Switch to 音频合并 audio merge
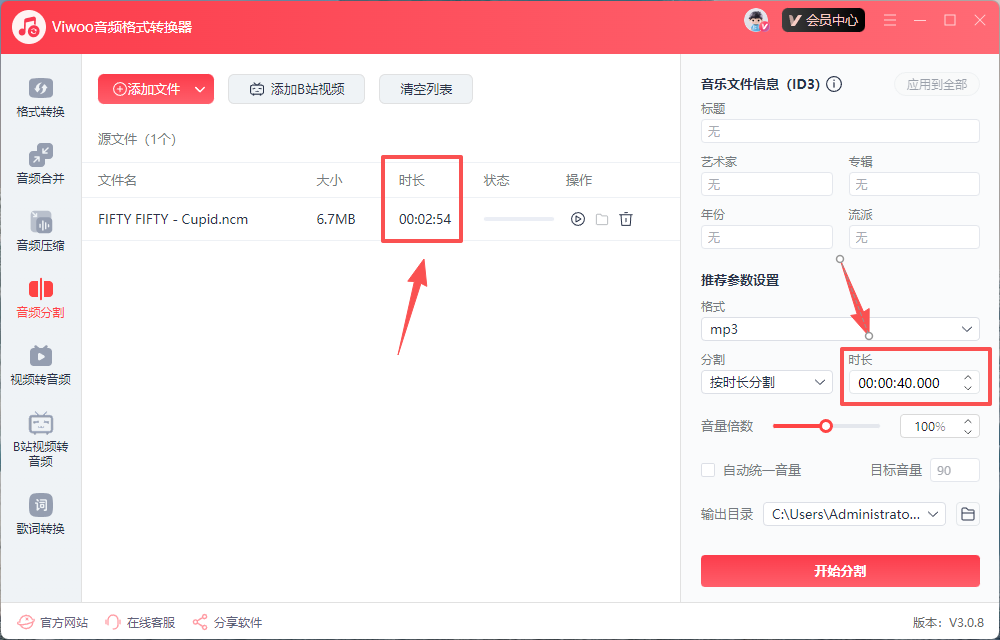The image size is (1000, 640). (x=40, y=165)
